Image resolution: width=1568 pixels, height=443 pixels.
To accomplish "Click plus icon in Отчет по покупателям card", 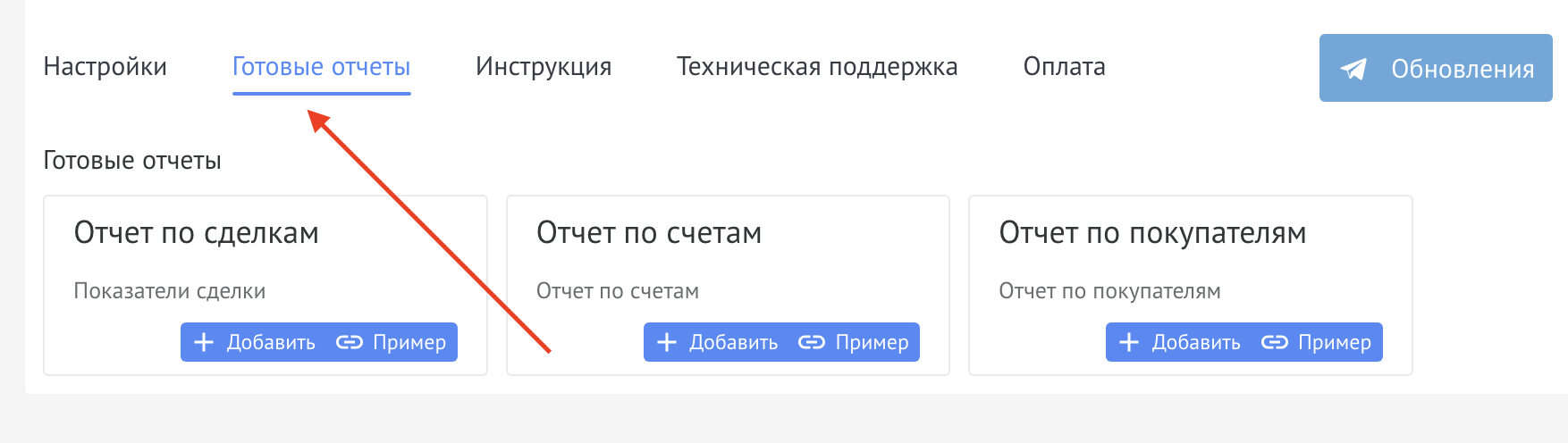I will click(x=1129, y=342).
